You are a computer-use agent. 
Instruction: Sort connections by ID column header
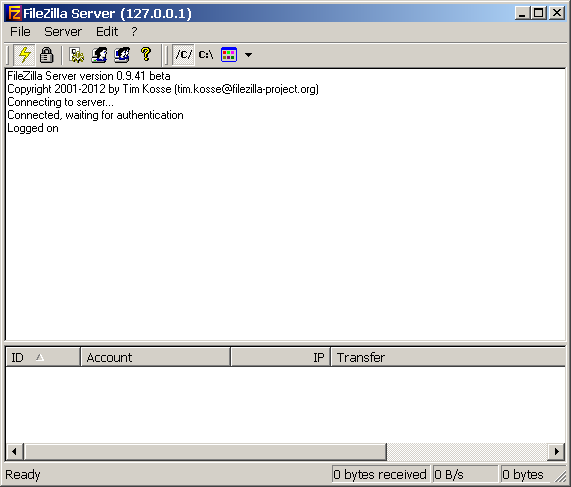[x=43, y=357]
